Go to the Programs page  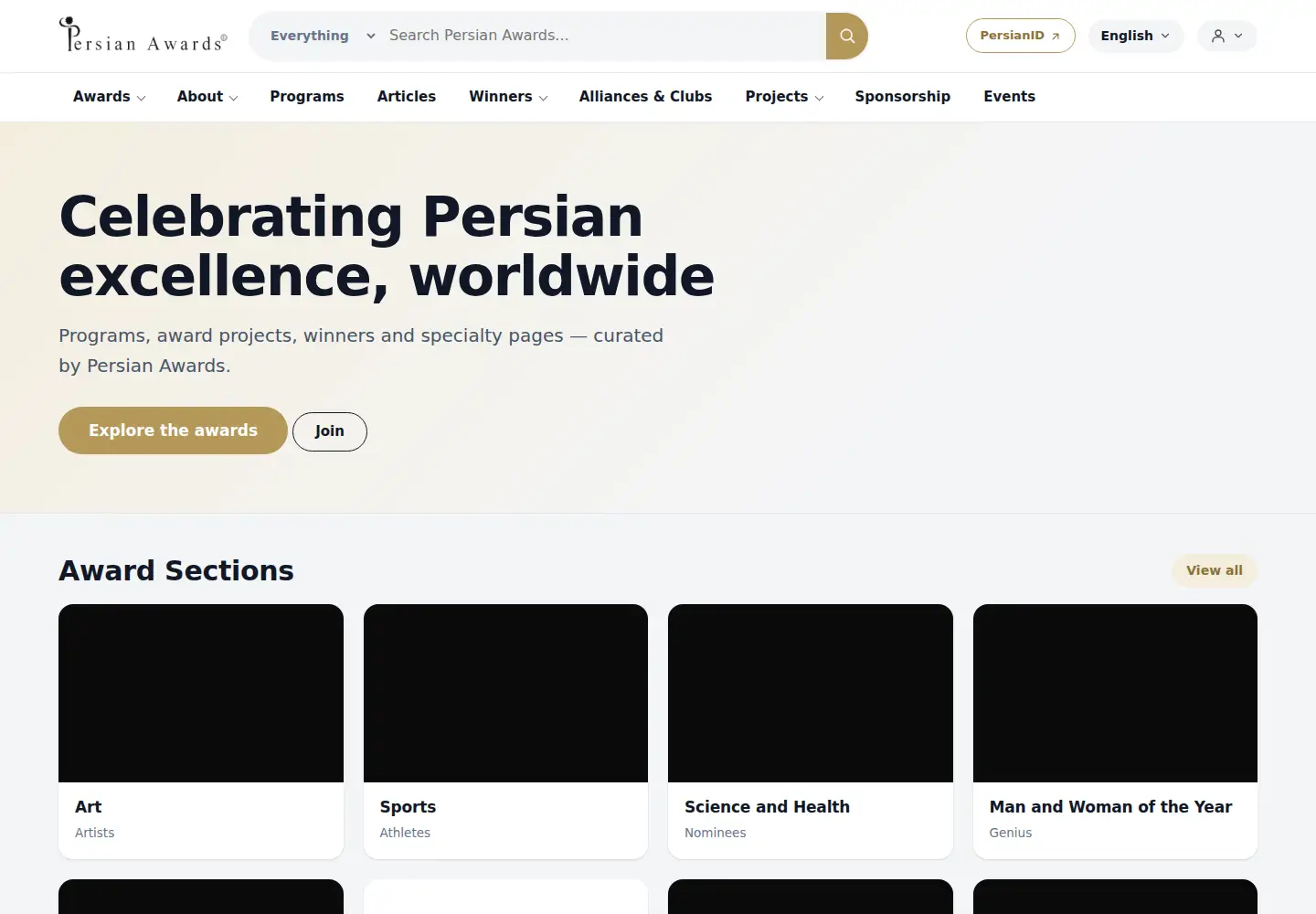(x=307, y=97)
